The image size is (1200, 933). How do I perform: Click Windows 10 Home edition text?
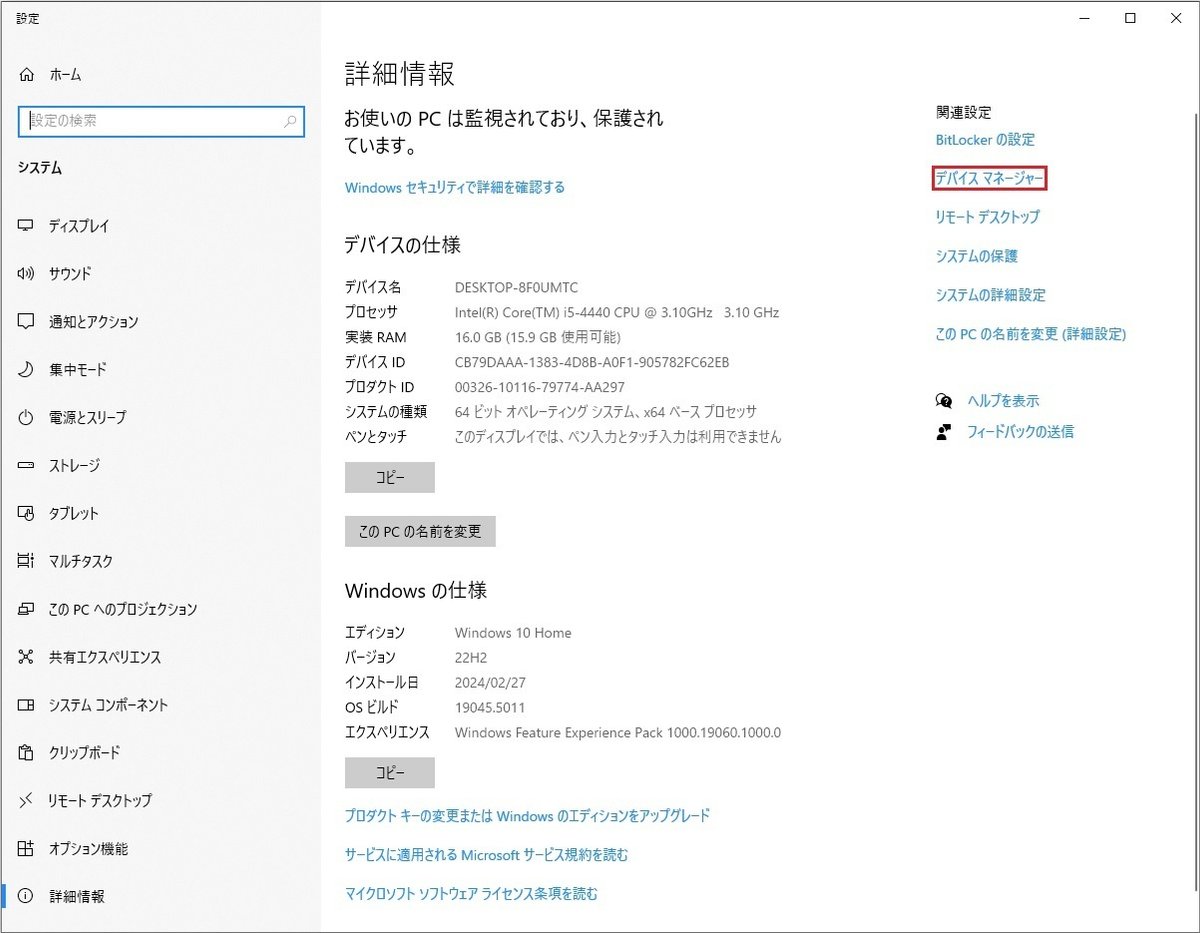[x=513, y=633]
